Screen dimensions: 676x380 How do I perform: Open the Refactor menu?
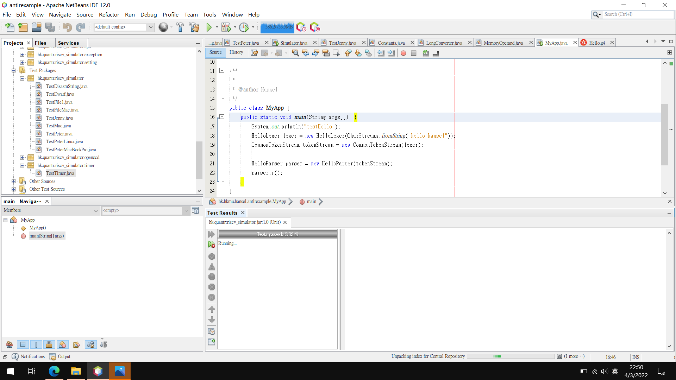point(108,15)
